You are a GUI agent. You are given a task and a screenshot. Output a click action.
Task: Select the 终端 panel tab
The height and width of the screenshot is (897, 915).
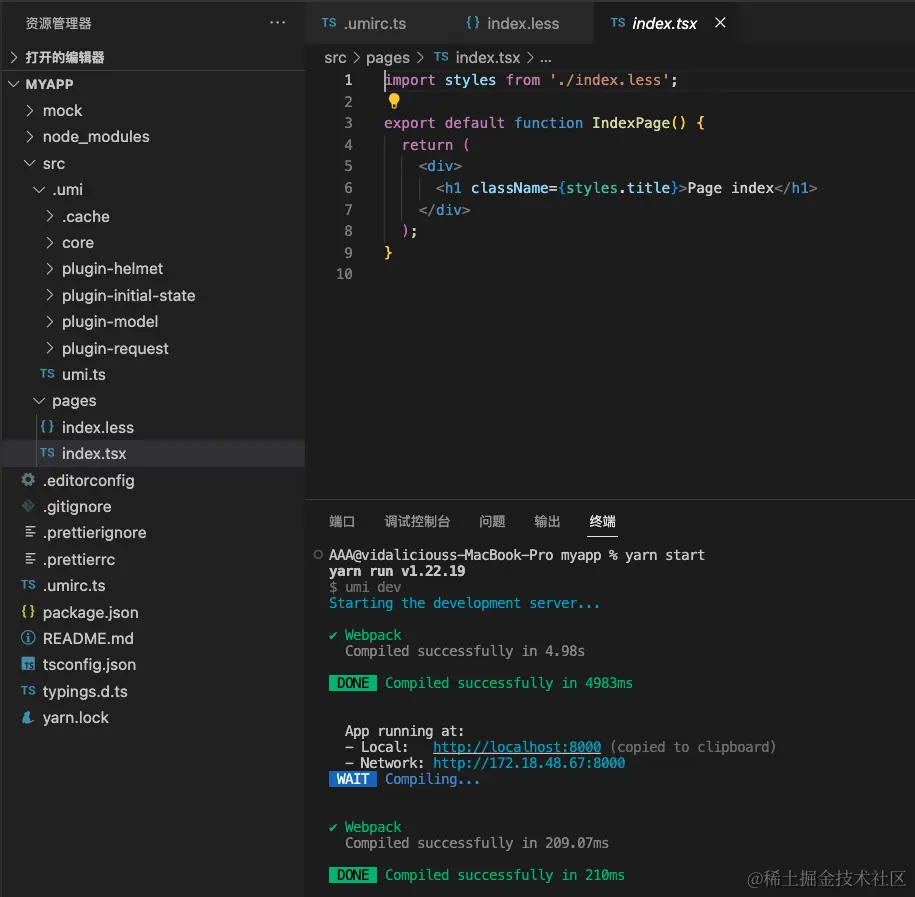coord(602,521)
